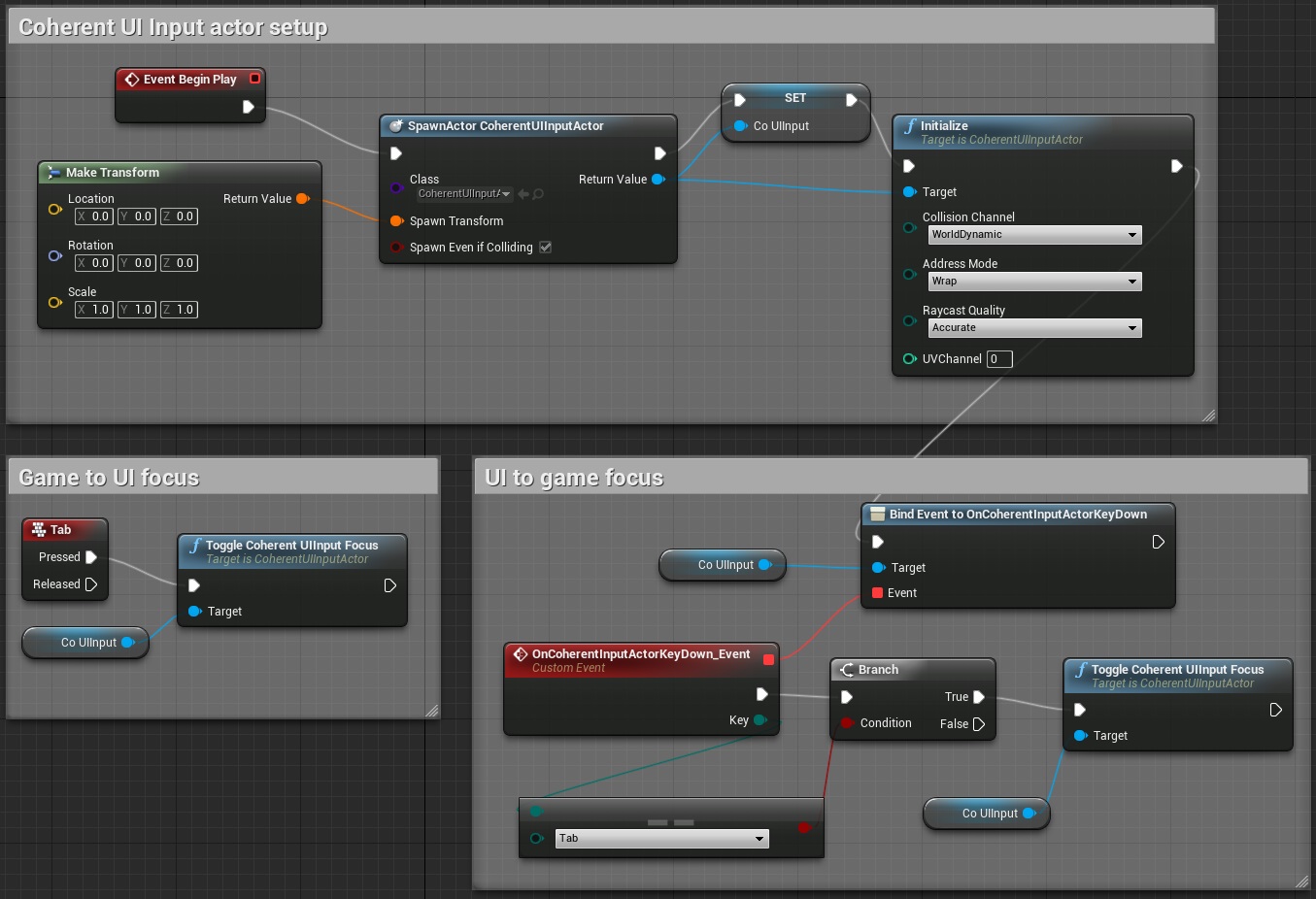Click the Bind Event Target blue pin
This screenshot has height=899, width=1316.
[x=879, y=568]
